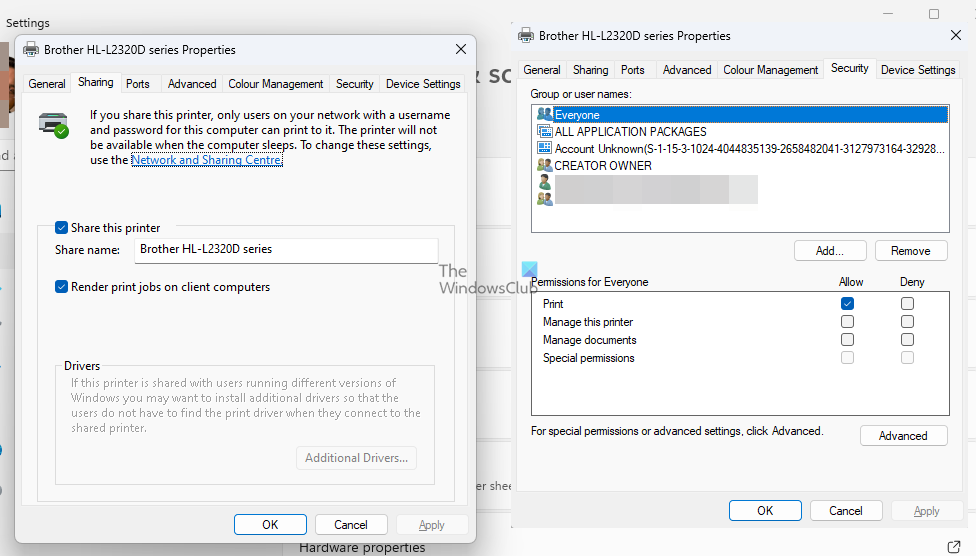The image size is (976, 556).
Task: Click Cancel in Sharing dialog
Action: 351,525
